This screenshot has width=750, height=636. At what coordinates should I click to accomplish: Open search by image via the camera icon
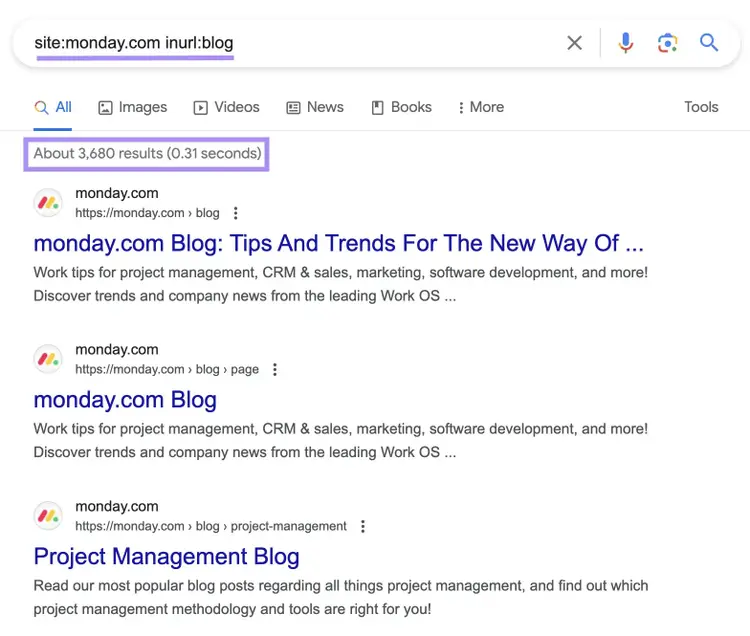click(667, 43)
